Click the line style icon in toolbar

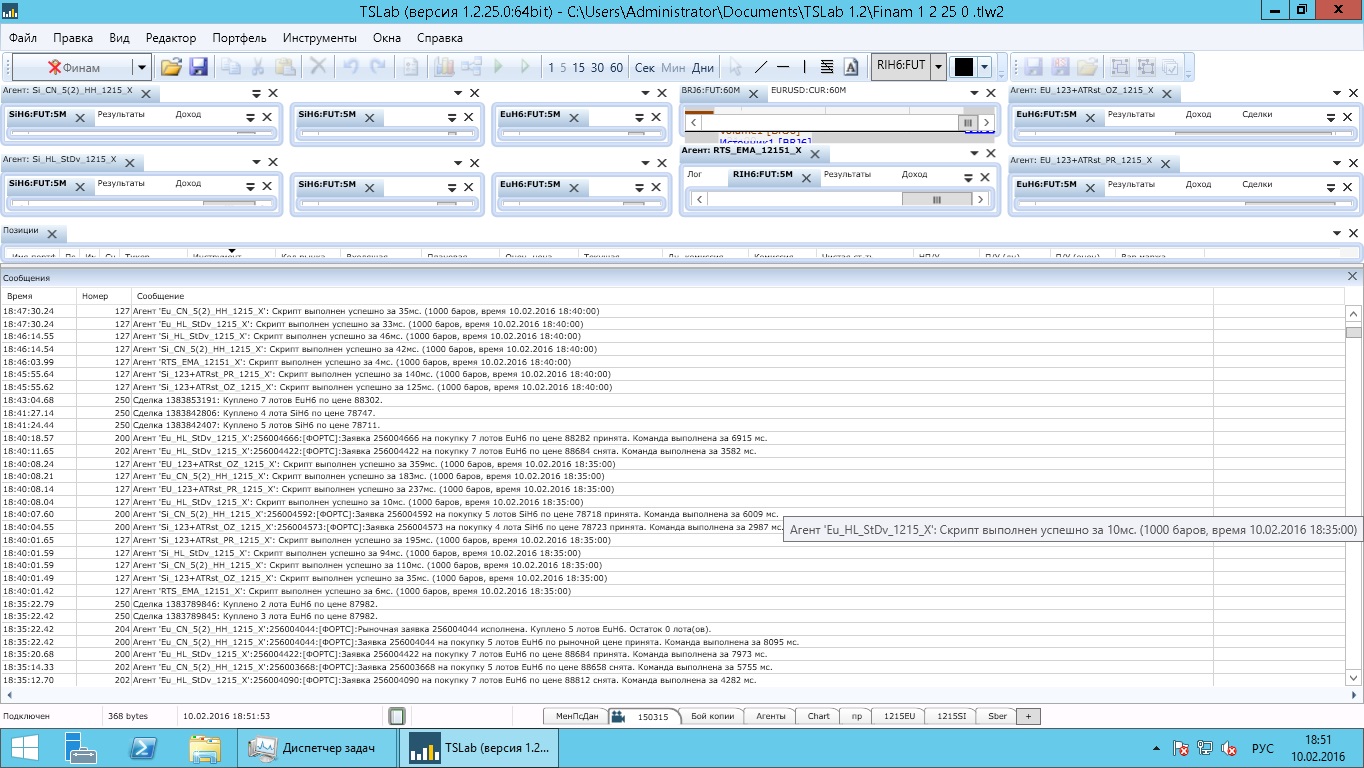(x=827, y=67)
